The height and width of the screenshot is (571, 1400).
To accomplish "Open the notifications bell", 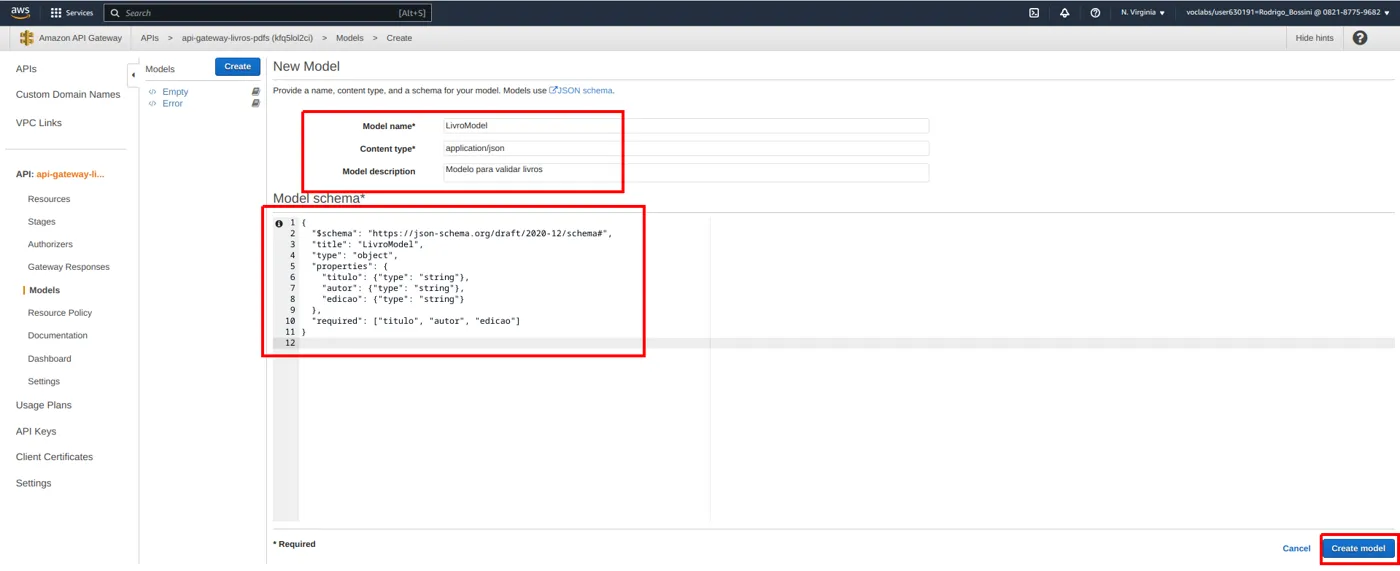I will pyautogui.click(x=1065, y=13).
